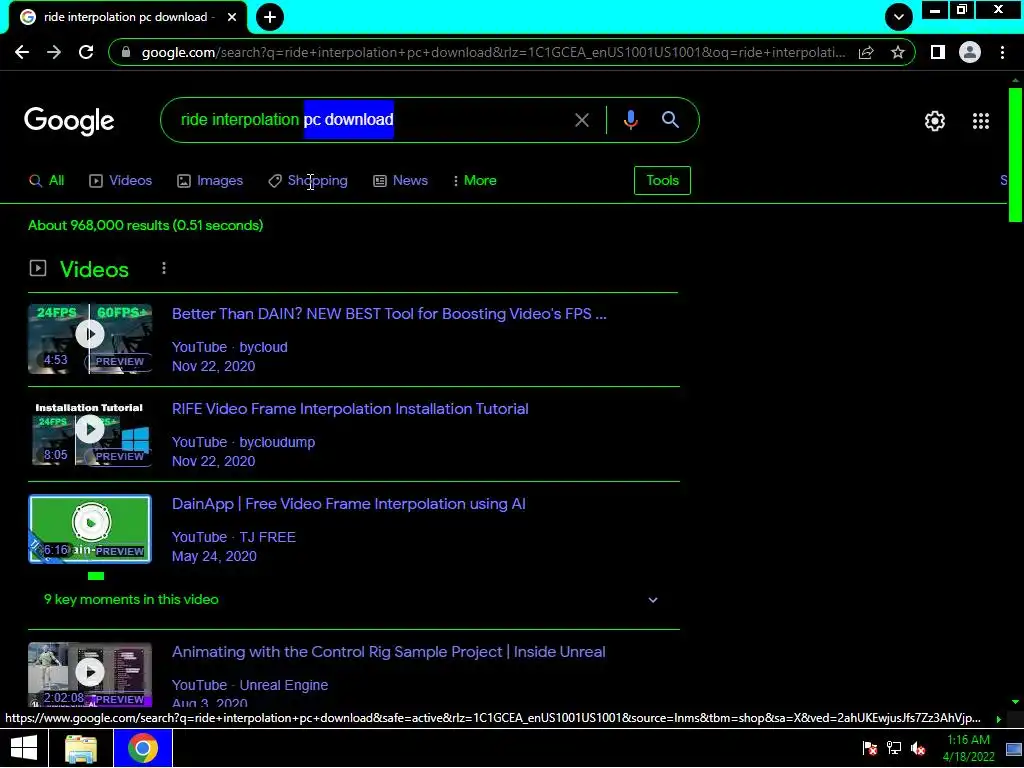Go to Google homepage via logo
Screen dimensions: 1024x768
(69, 121)
